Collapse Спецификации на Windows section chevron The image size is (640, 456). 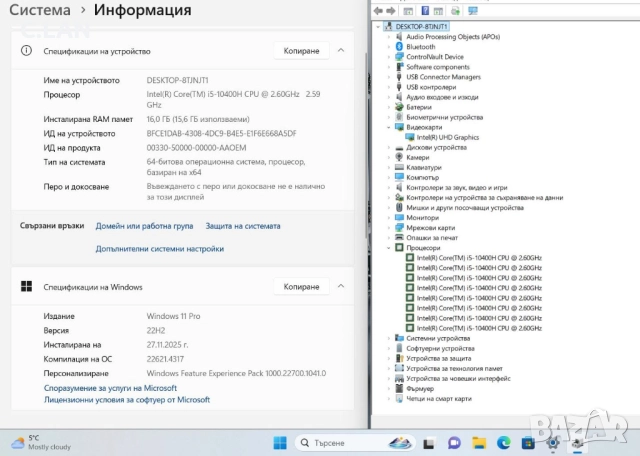pos(341,286)
